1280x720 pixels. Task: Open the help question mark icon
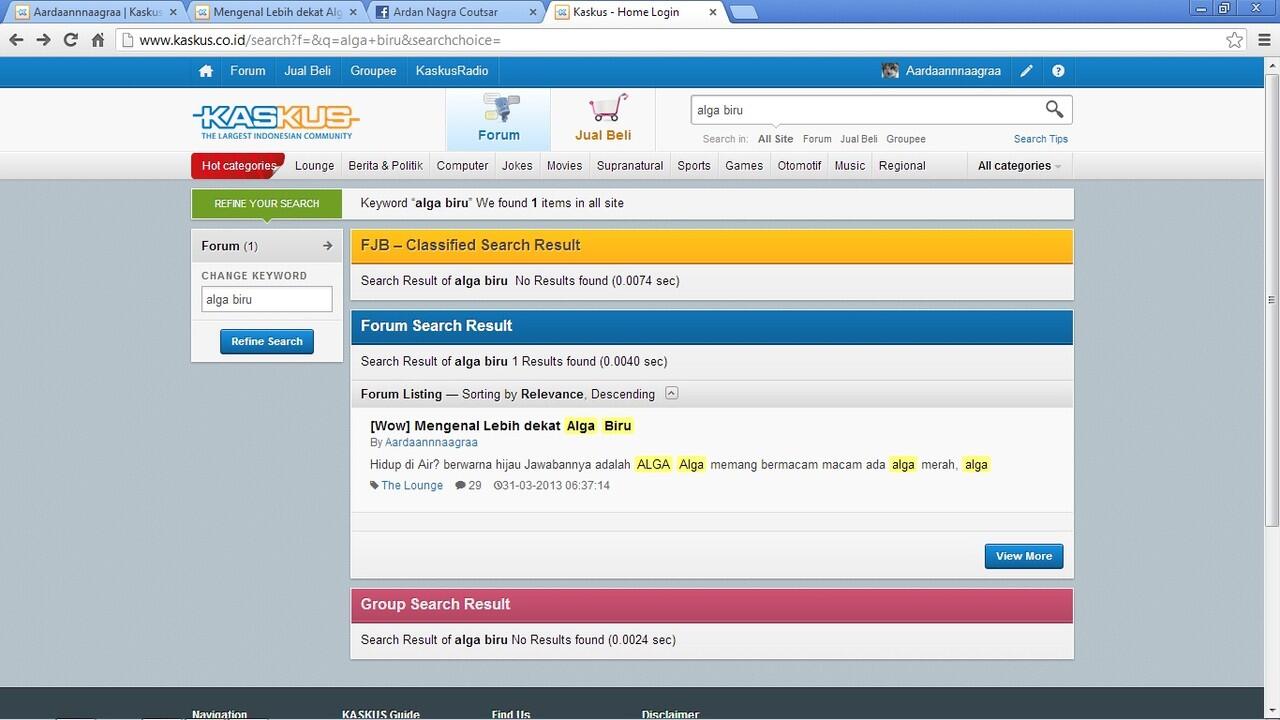pyautogui.click(x=1058, y=71)
